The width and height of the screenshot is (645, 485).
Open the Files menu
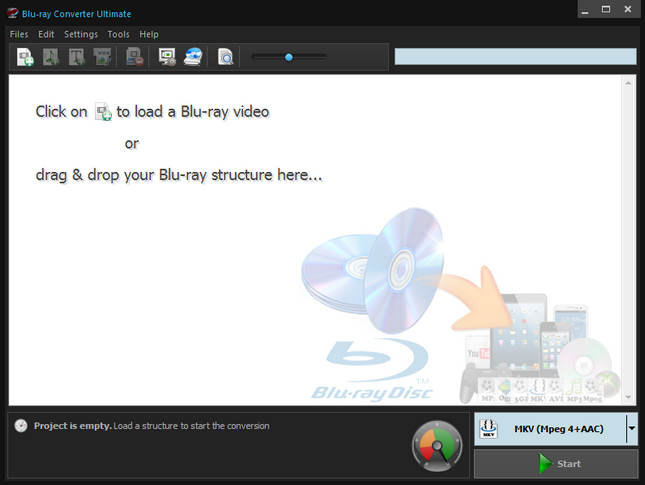(19, 34)
